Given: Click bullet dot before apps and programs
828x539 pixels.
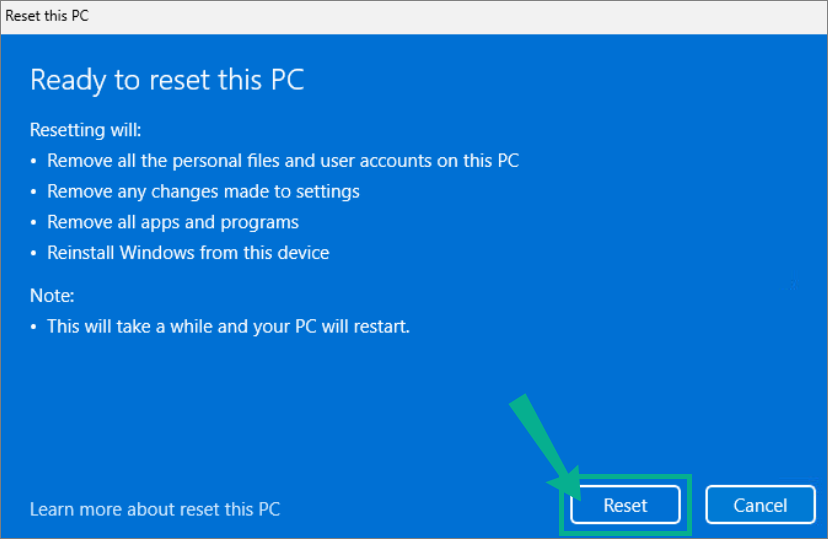Looking at the screenshot, I should [33, 222].
